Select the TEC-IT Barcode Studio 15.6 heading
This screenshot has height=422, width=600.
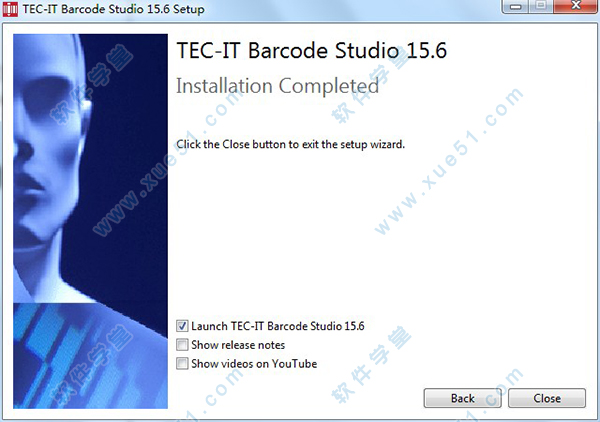click(311, 51)
